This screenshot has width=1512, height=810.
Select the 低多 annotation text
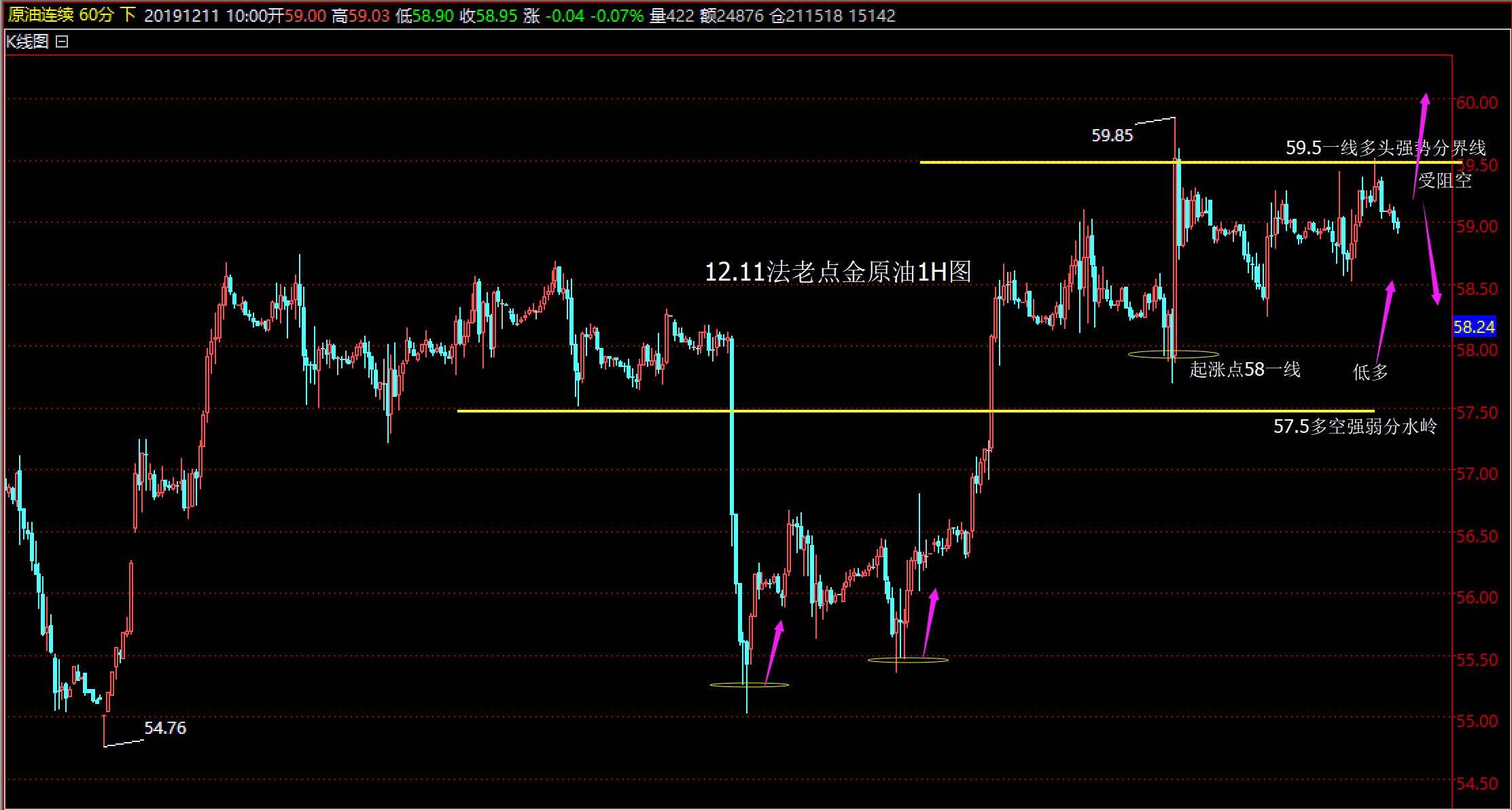[1370, 372]
